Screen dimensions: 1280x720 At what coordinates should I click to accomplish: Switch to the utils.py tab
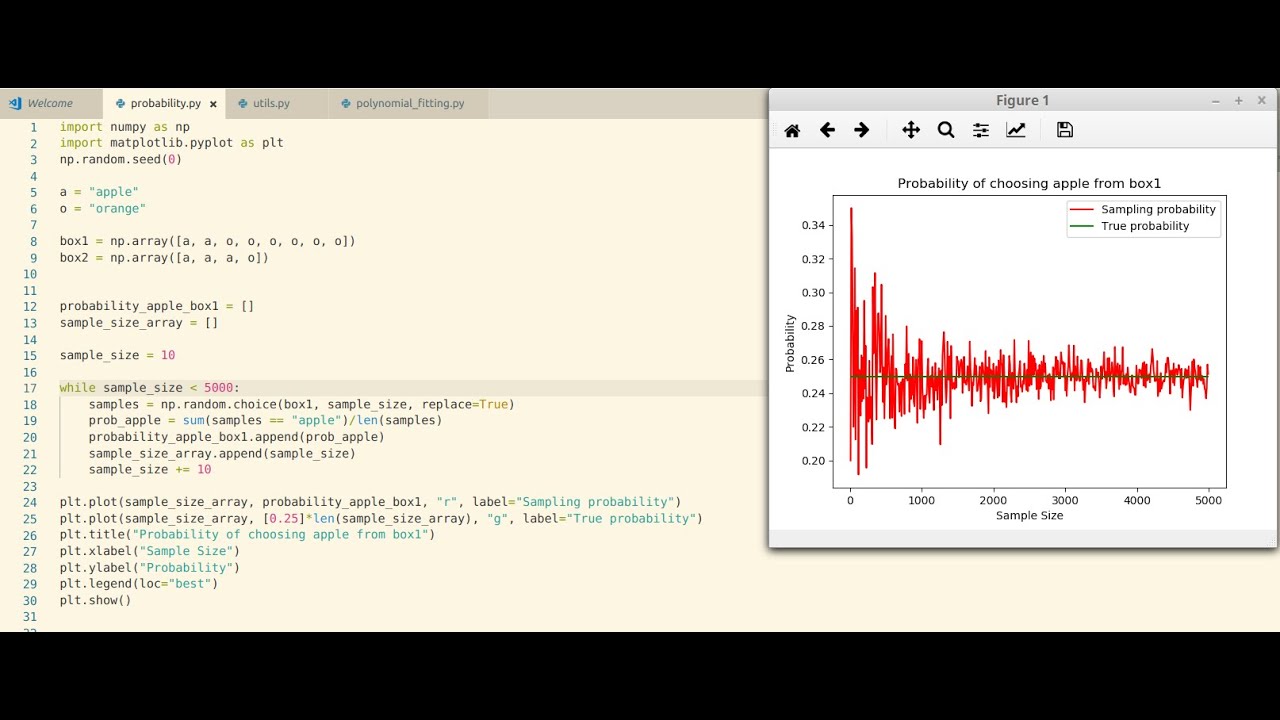pos(271,103)
